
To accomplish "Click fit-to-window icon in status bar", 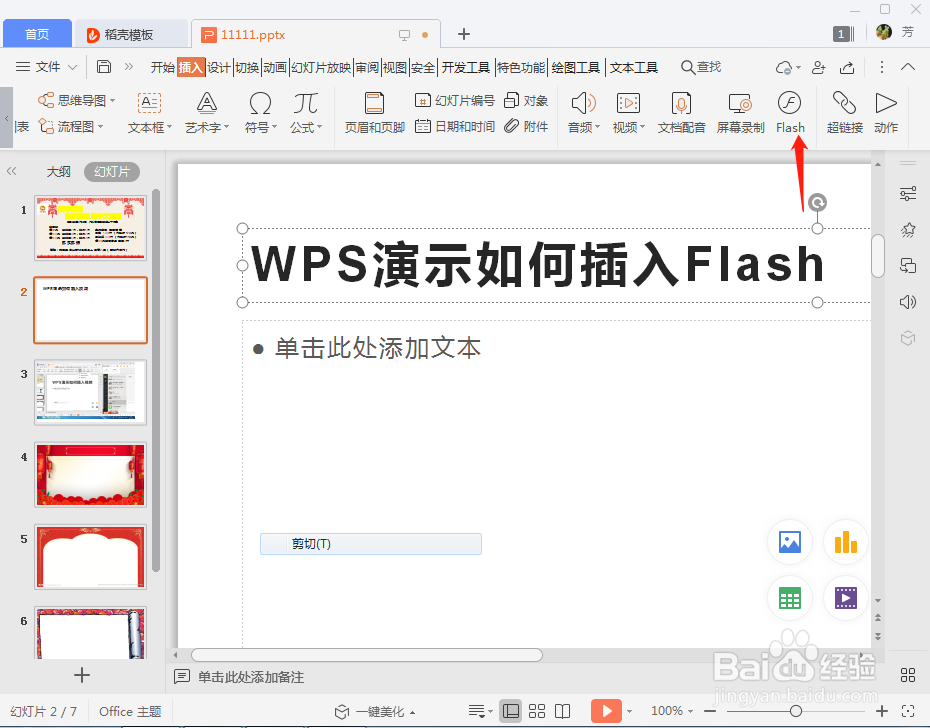I will pyautogui.click(x=907, y=711).
